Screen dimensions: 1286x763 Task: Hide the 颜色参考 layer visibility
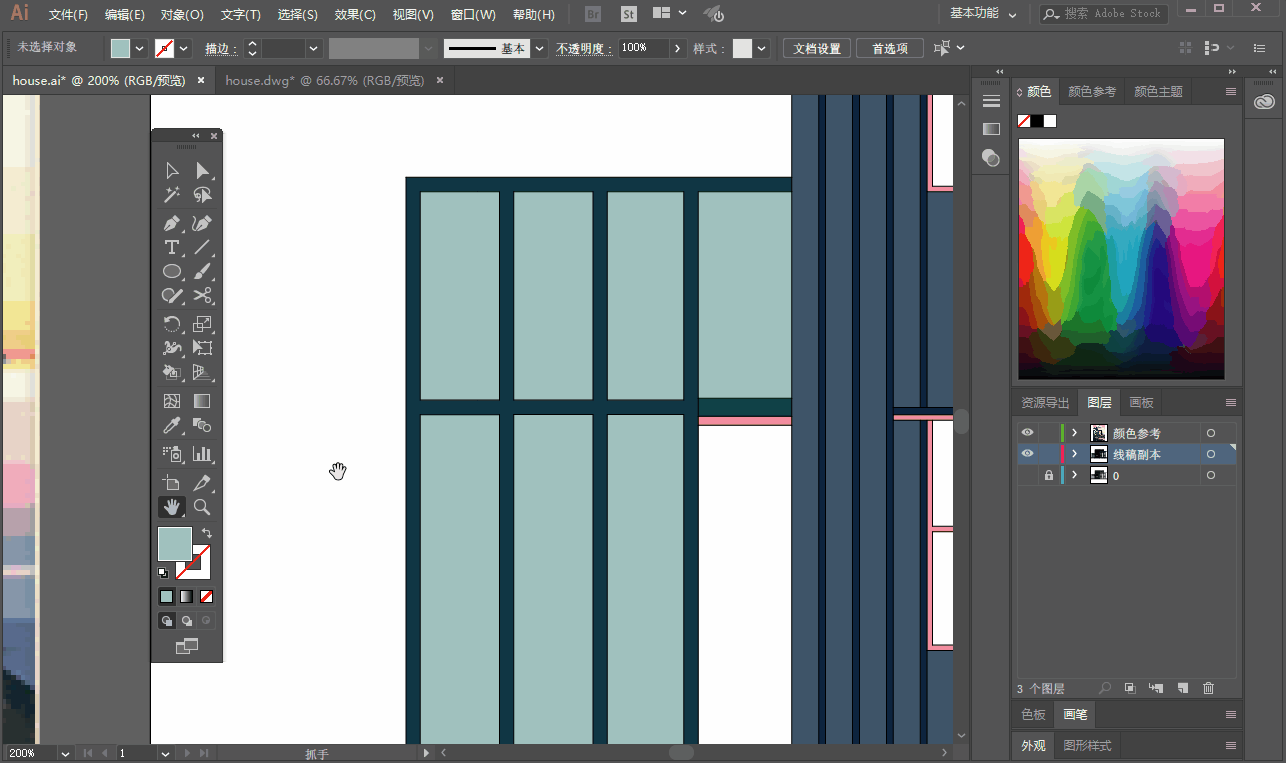click(x=1027, y=433)
